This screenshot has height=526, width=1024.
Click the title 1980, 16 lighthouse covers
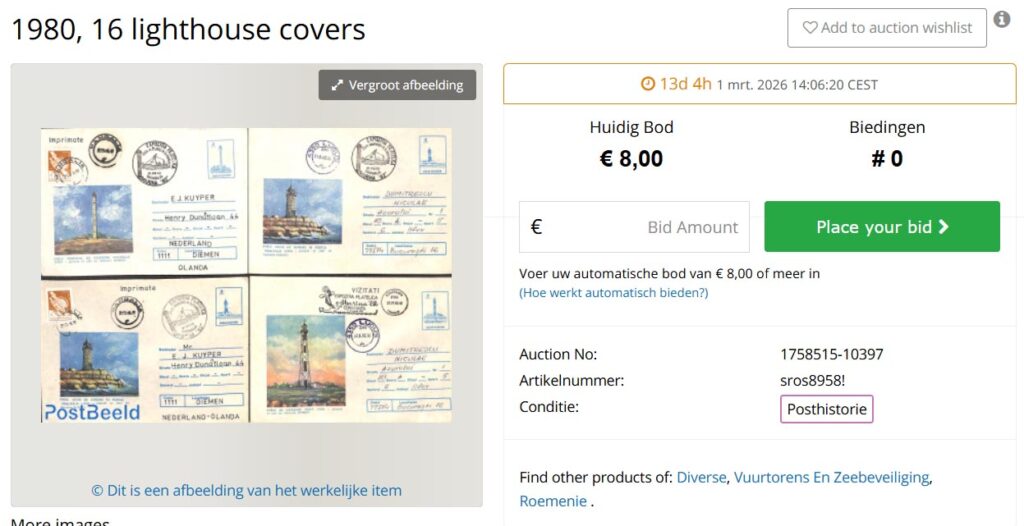(x=188, y=30)
